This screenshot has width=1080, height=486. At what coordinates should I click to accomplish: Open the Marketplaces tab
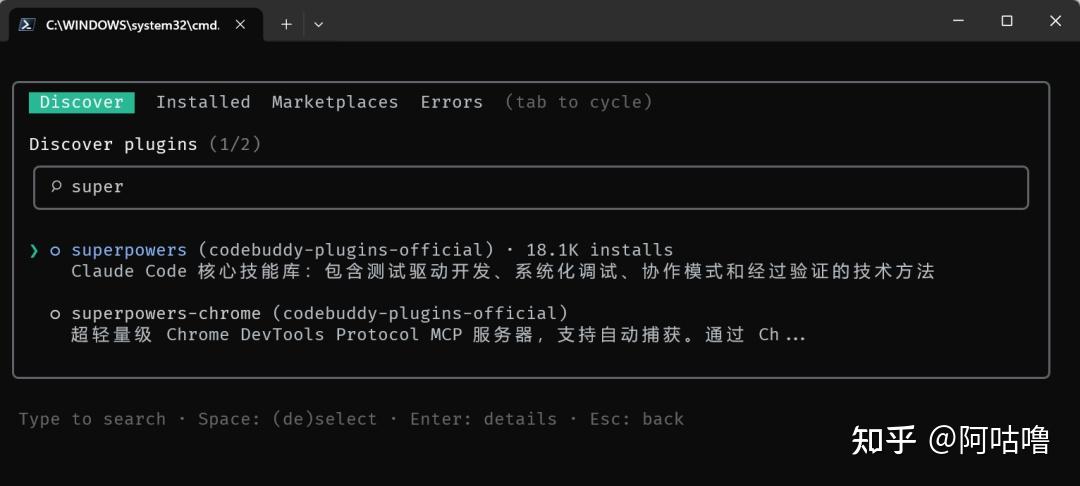pos(335,102)
